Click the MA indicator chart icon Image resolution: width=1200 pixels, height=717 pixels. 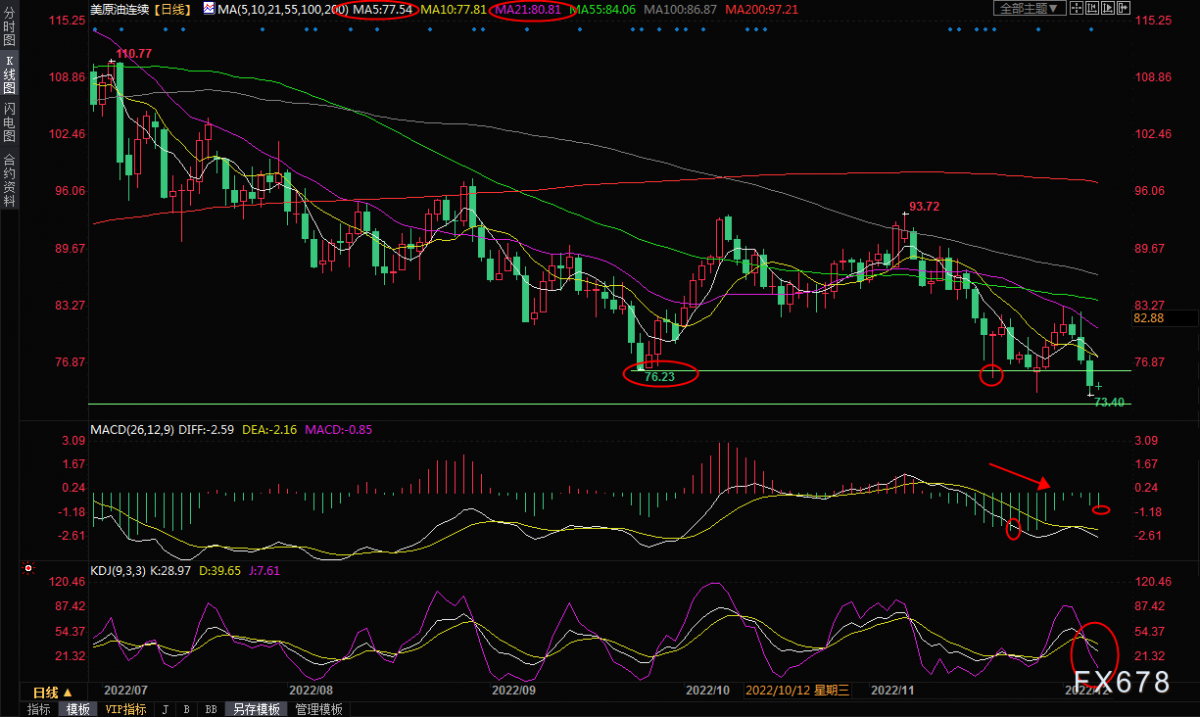pyautogui.click(x=208, y=8)
